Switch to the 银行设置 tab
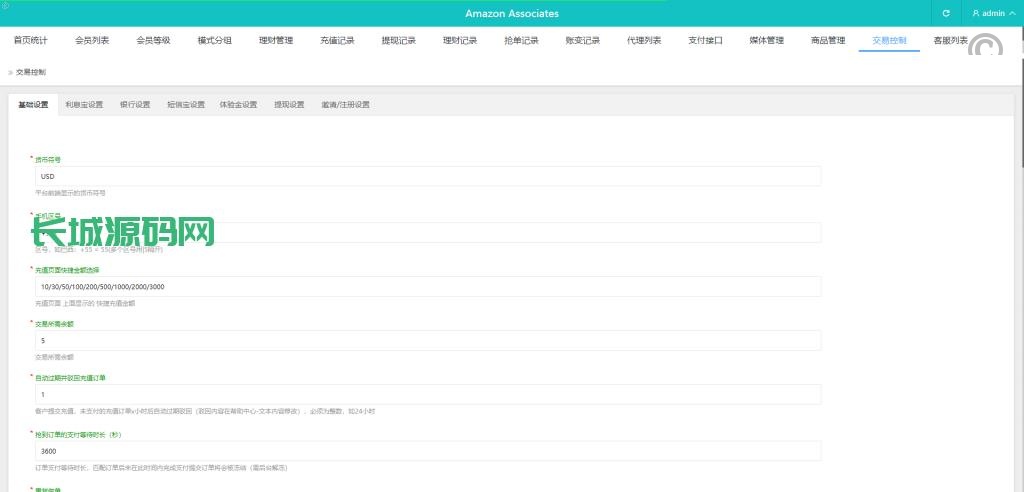Screen dimensions: 1024x492 point(135,105)
